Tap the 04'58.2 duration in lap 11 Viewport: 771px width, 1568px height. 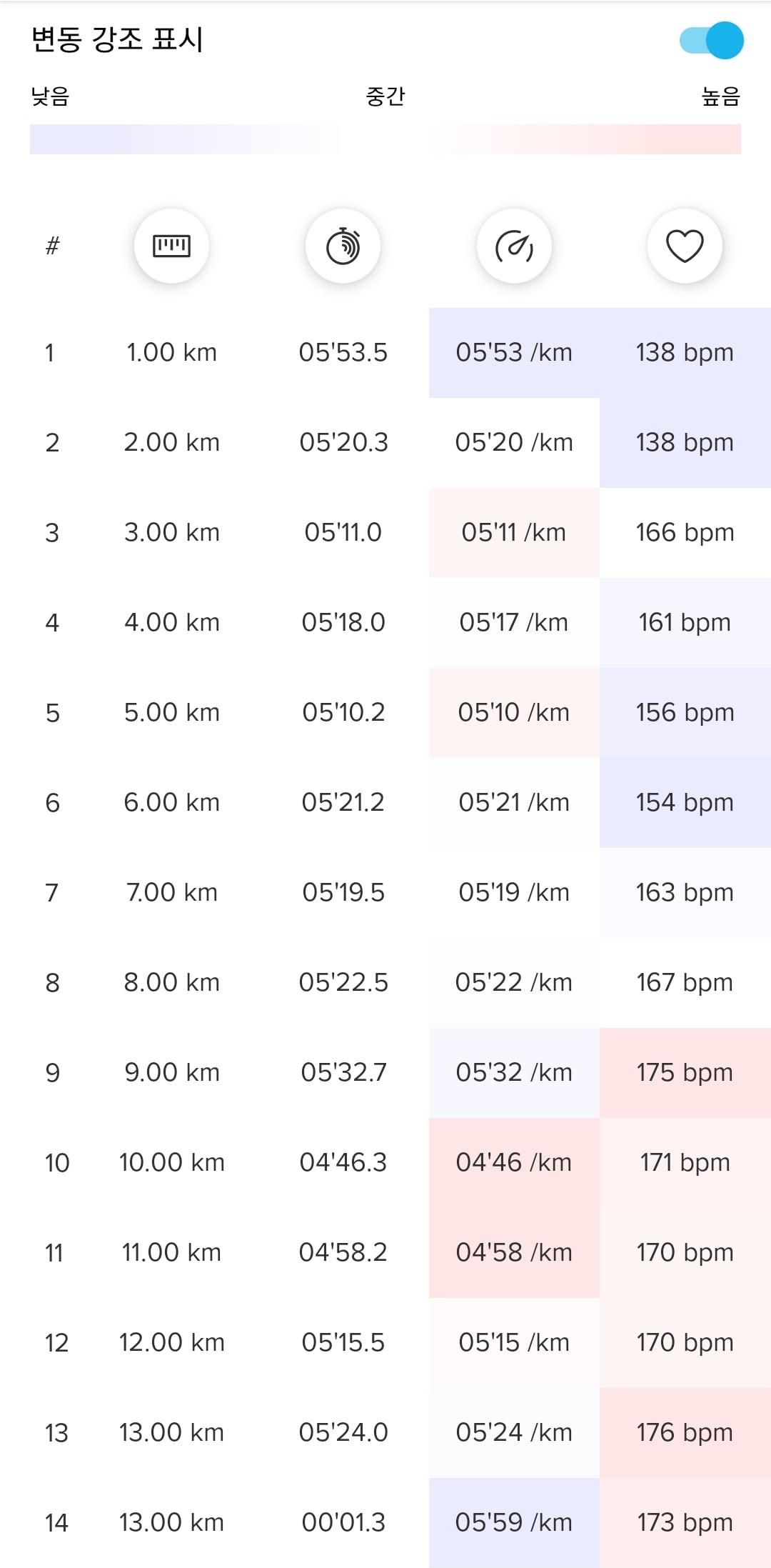coord(343,1253)
